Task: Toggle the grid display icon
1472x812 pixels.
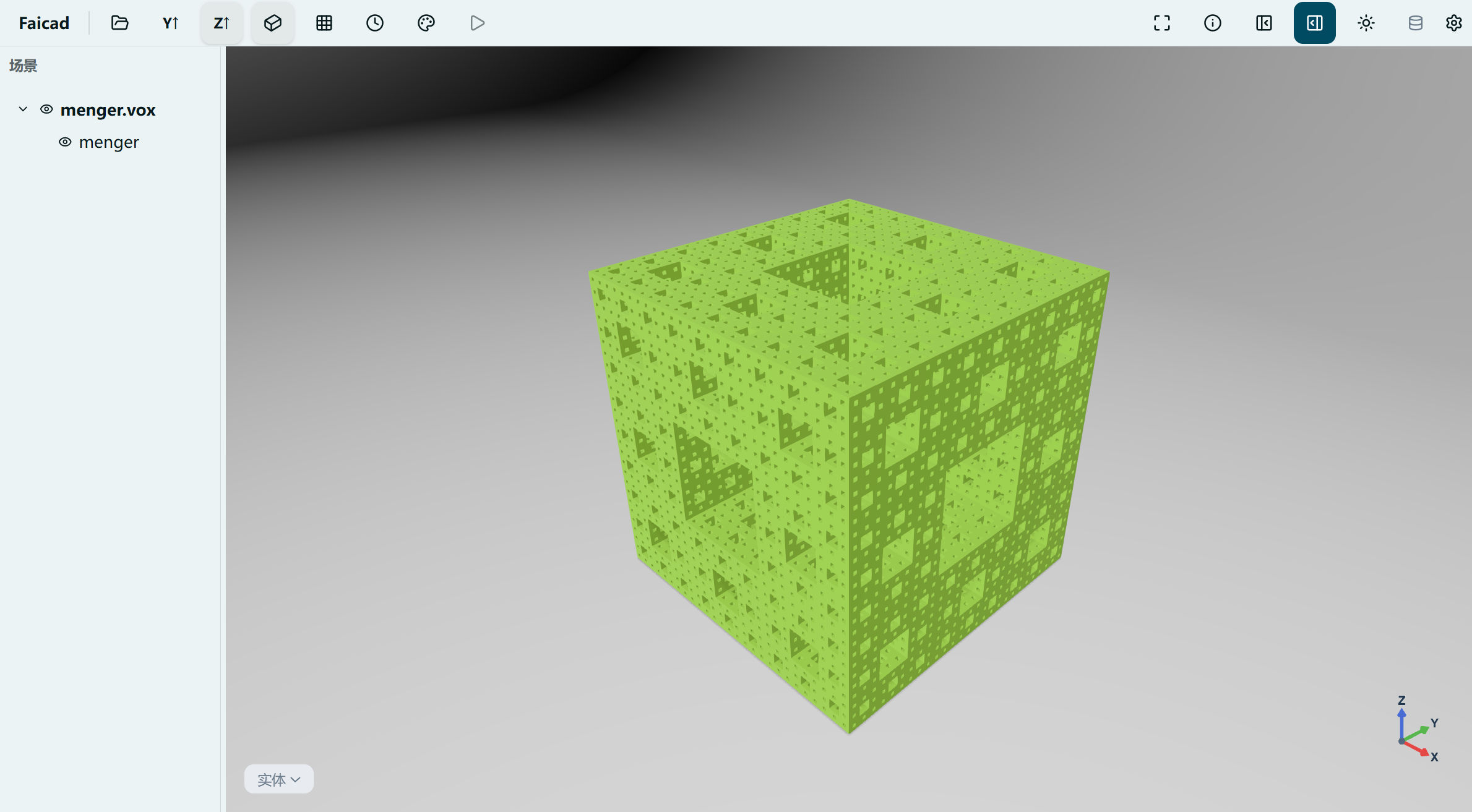Action: tap(324, 23)
